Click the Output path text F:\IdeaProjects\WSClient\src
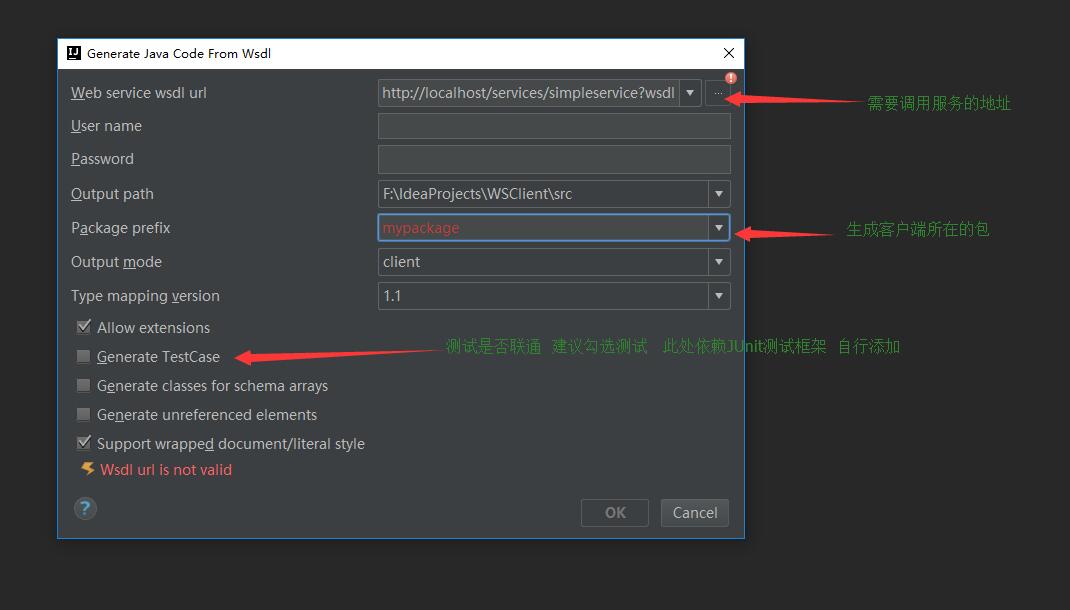This screenshot has width=1070, height=610. tap(477, 194)
